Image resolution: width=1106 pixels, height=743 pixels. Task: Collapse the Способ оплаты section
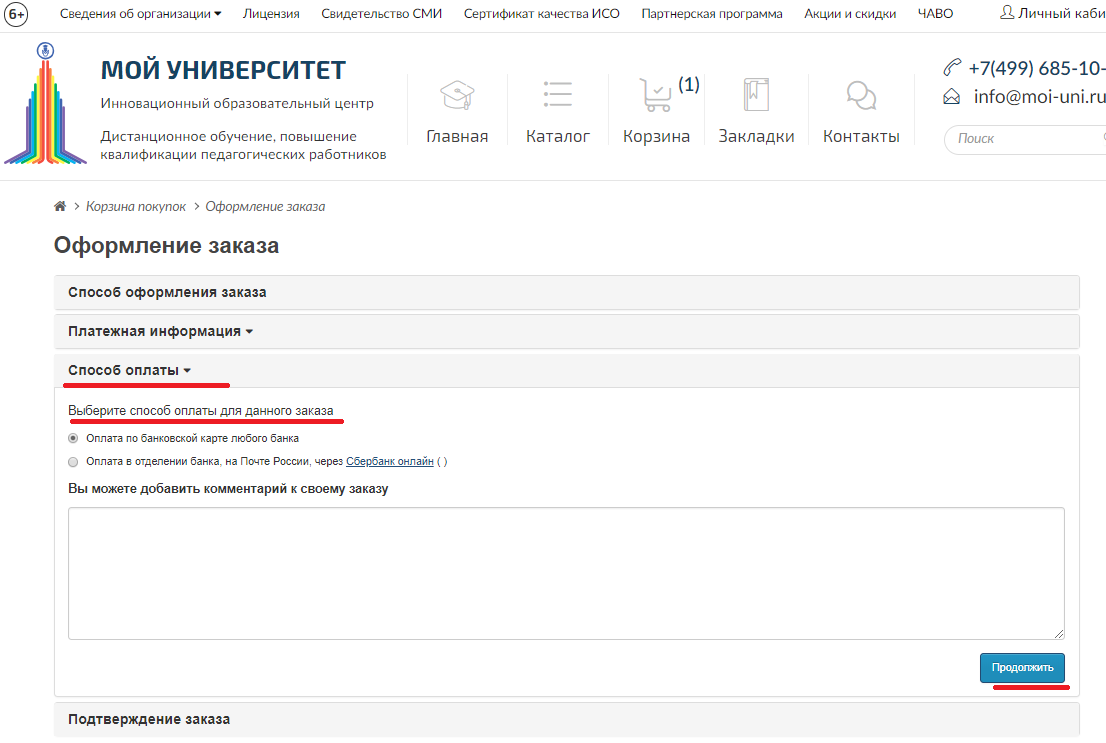[x=129, y=370]
